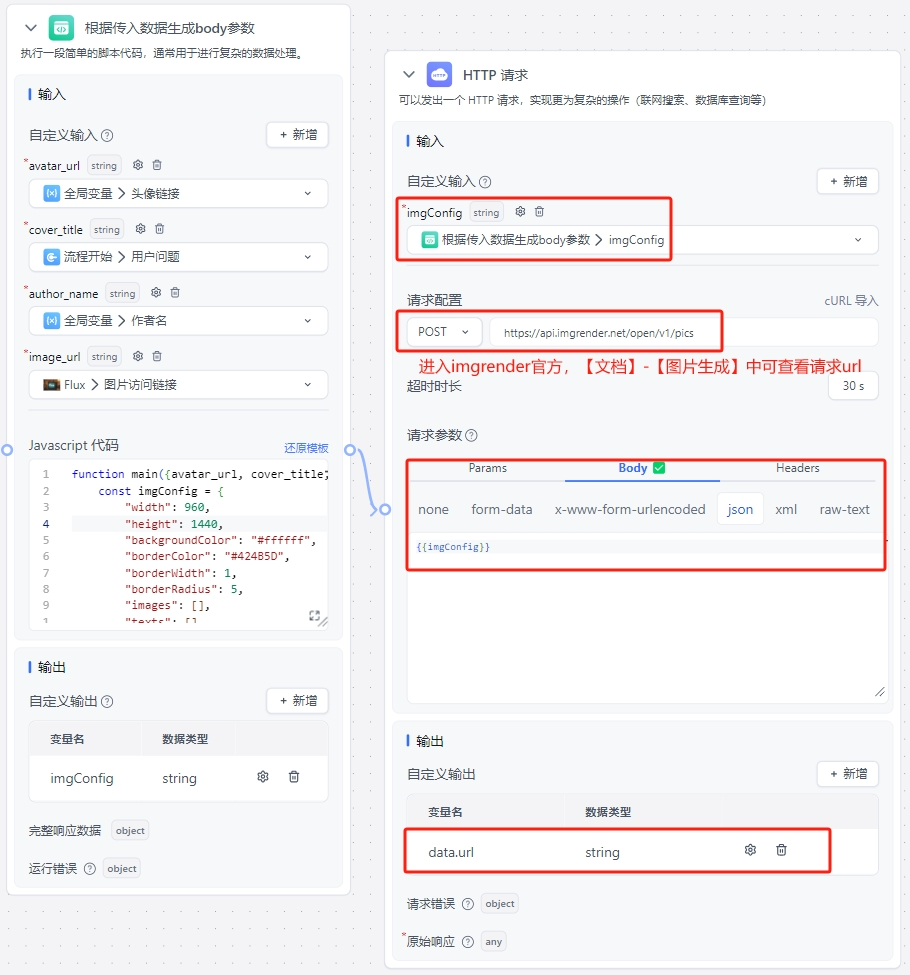This screenshot has width=910, height=975.
Task: Open the POST request method dropdown
Action: [445, 332]
